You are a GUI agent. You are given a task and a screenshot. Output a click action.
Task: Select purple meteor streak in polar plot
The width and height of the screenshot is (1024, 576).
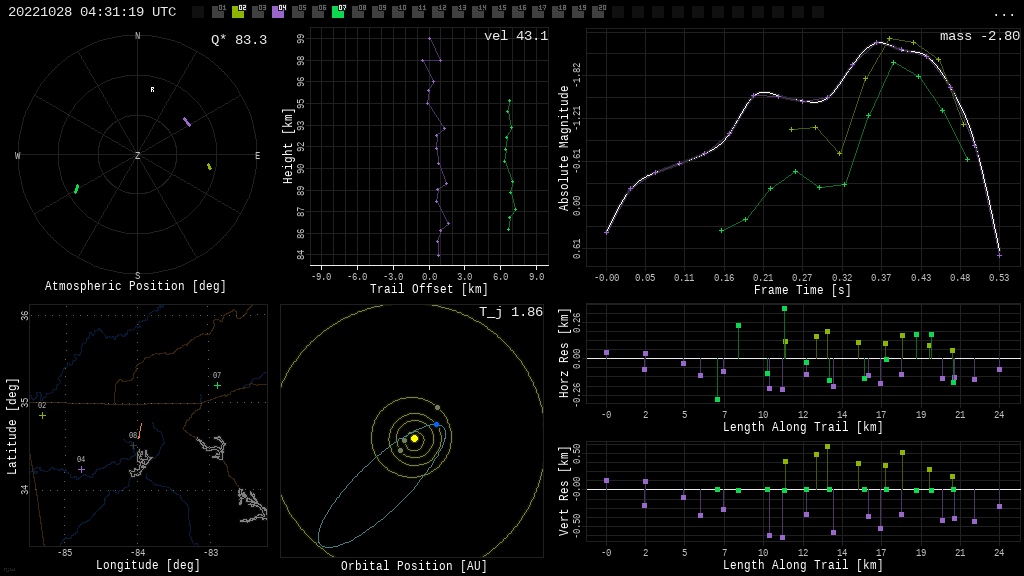(187, 122)
